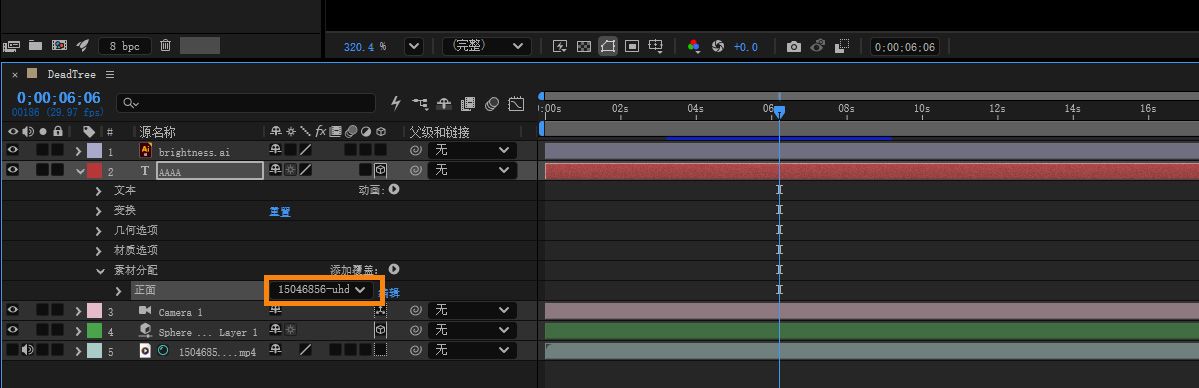The image size is (1199, 388).
Task: Open the DeadTree panel menu
Action: click(110, 74)
